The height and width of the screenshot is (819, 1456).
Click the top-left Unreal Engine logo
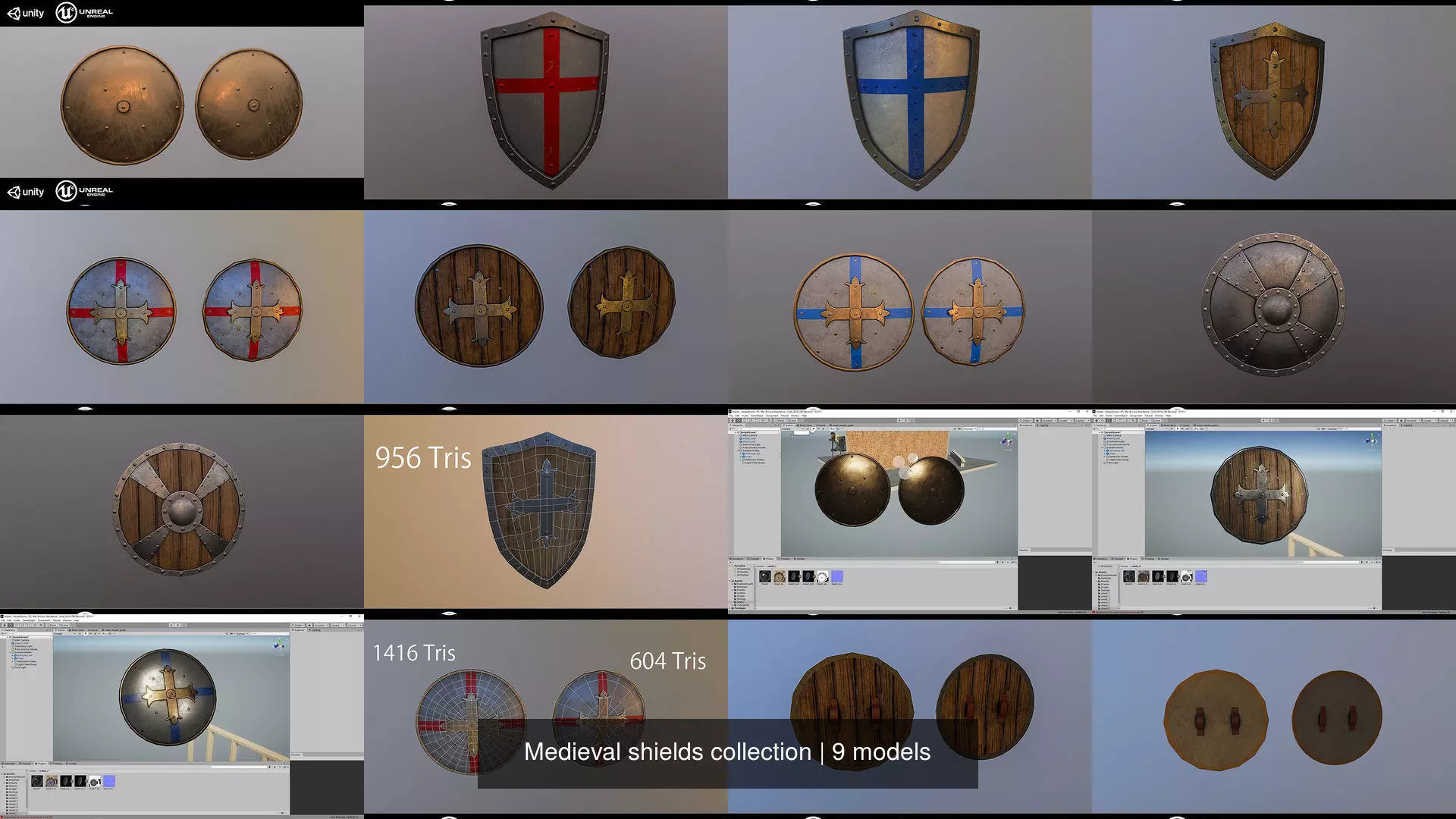point(84,12)
